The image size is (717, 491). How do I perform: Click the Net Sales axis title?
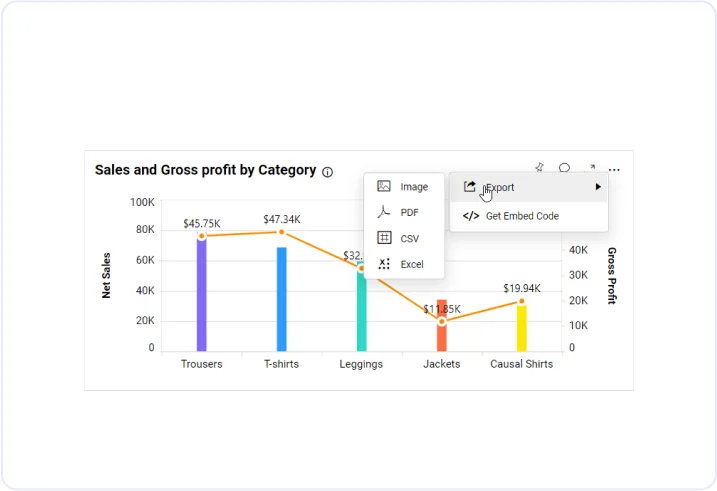[x=106, y=275]
